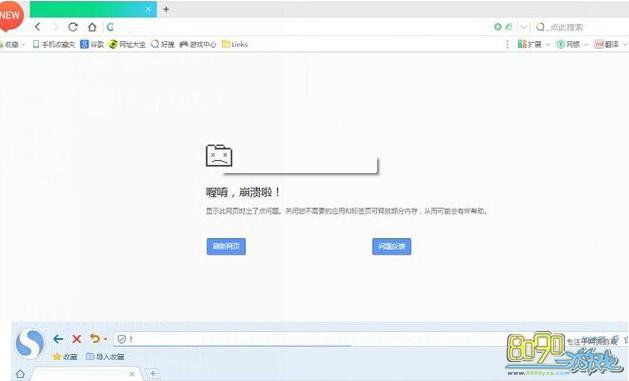Image resolution: width=629 pixels, height=381 pixels.
Task: Click the greyed forward arrow in 360 browser
Action: tap(56, 27)
